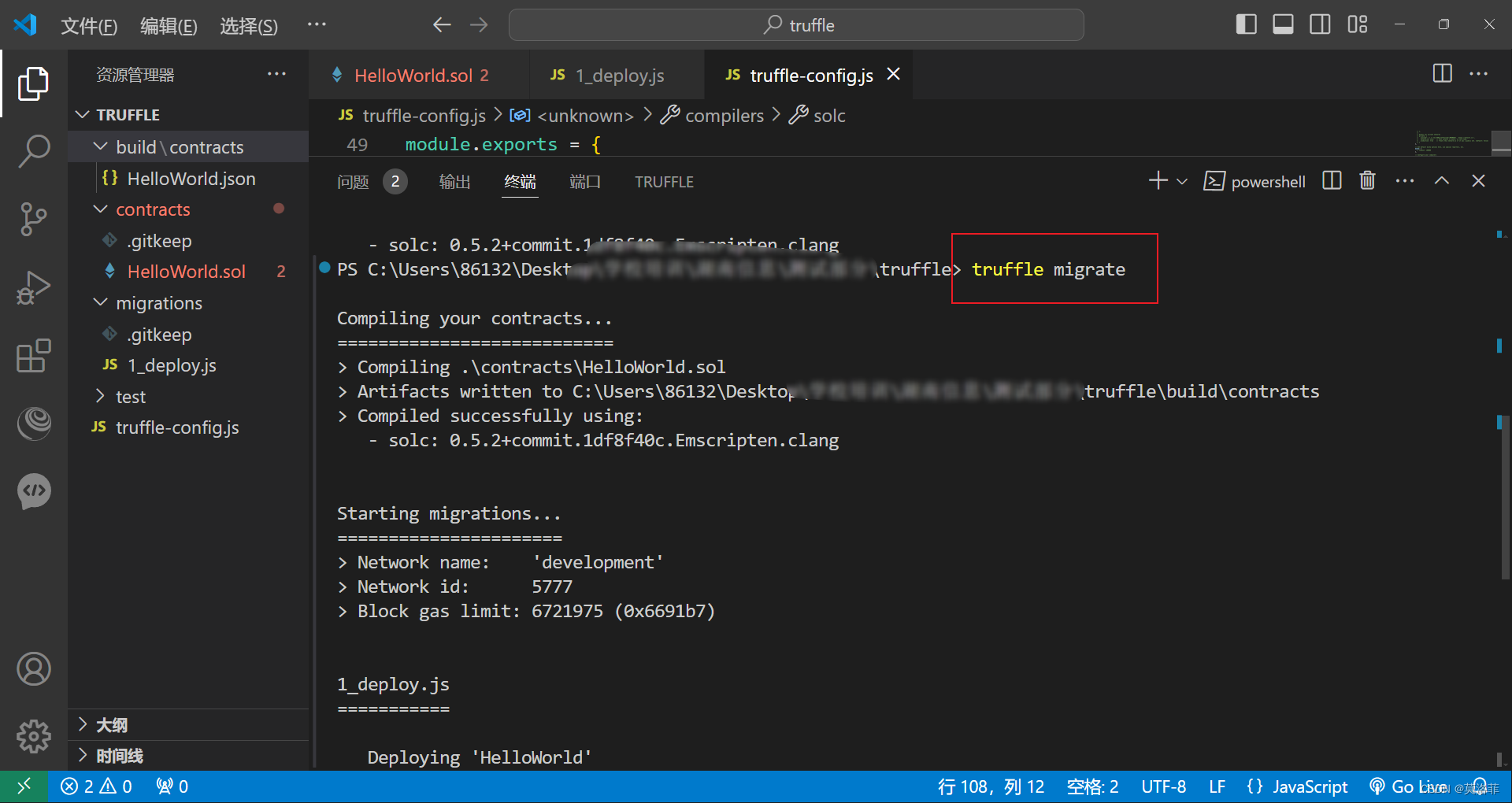Kill the terminal with trash icon
Image resolution: width=1512 pixels, height=803 pixels.
[x=1367, y=181]
